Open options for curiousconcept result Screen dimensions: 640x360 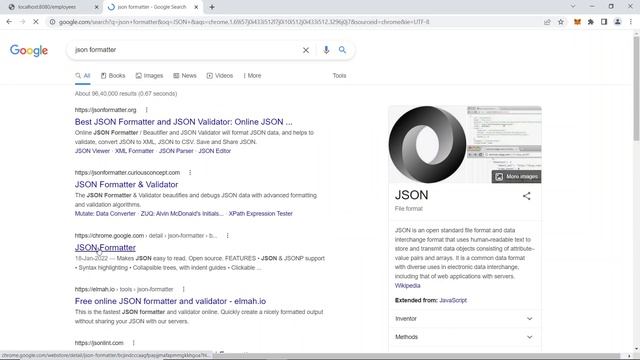[190, 173]
